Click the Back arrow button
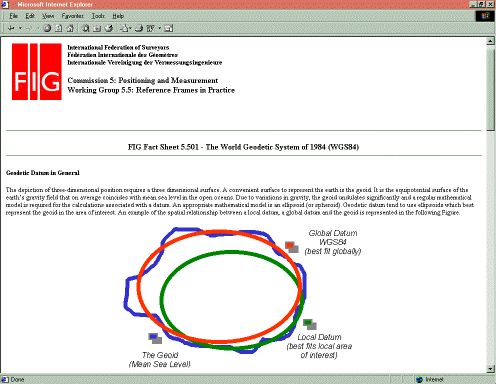 [11, 28]
